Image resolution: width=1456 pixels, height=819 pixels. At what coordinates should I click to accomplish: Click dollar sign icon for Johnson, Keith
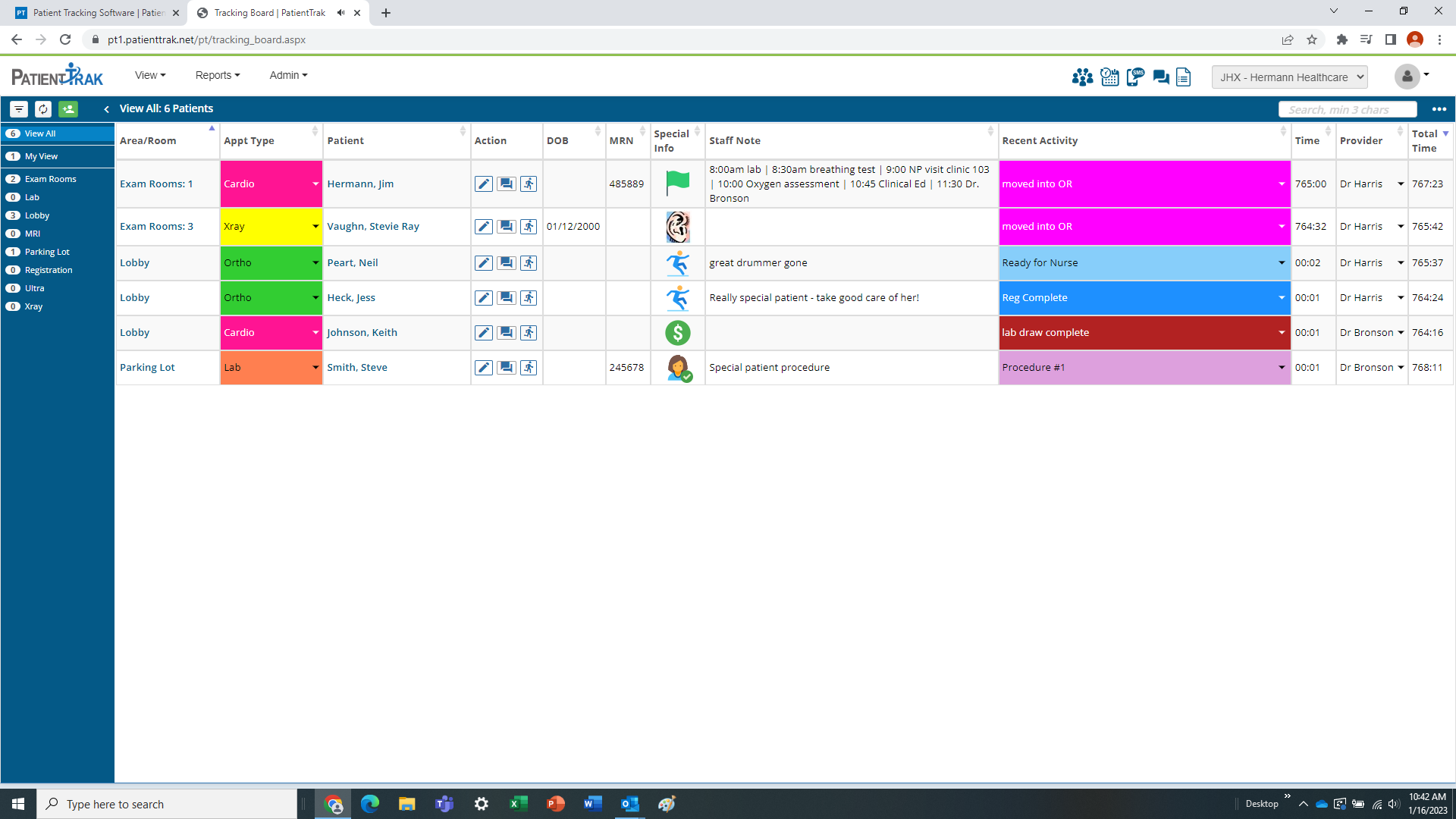point(677,332)
